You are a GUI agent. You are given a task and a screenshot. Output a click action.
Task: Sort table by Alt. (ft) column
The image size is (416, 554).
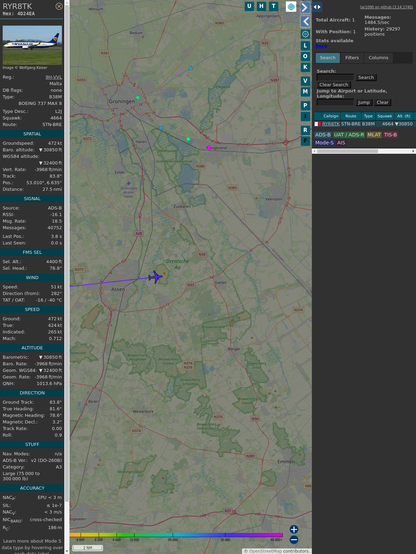click(x=404, y=116)
